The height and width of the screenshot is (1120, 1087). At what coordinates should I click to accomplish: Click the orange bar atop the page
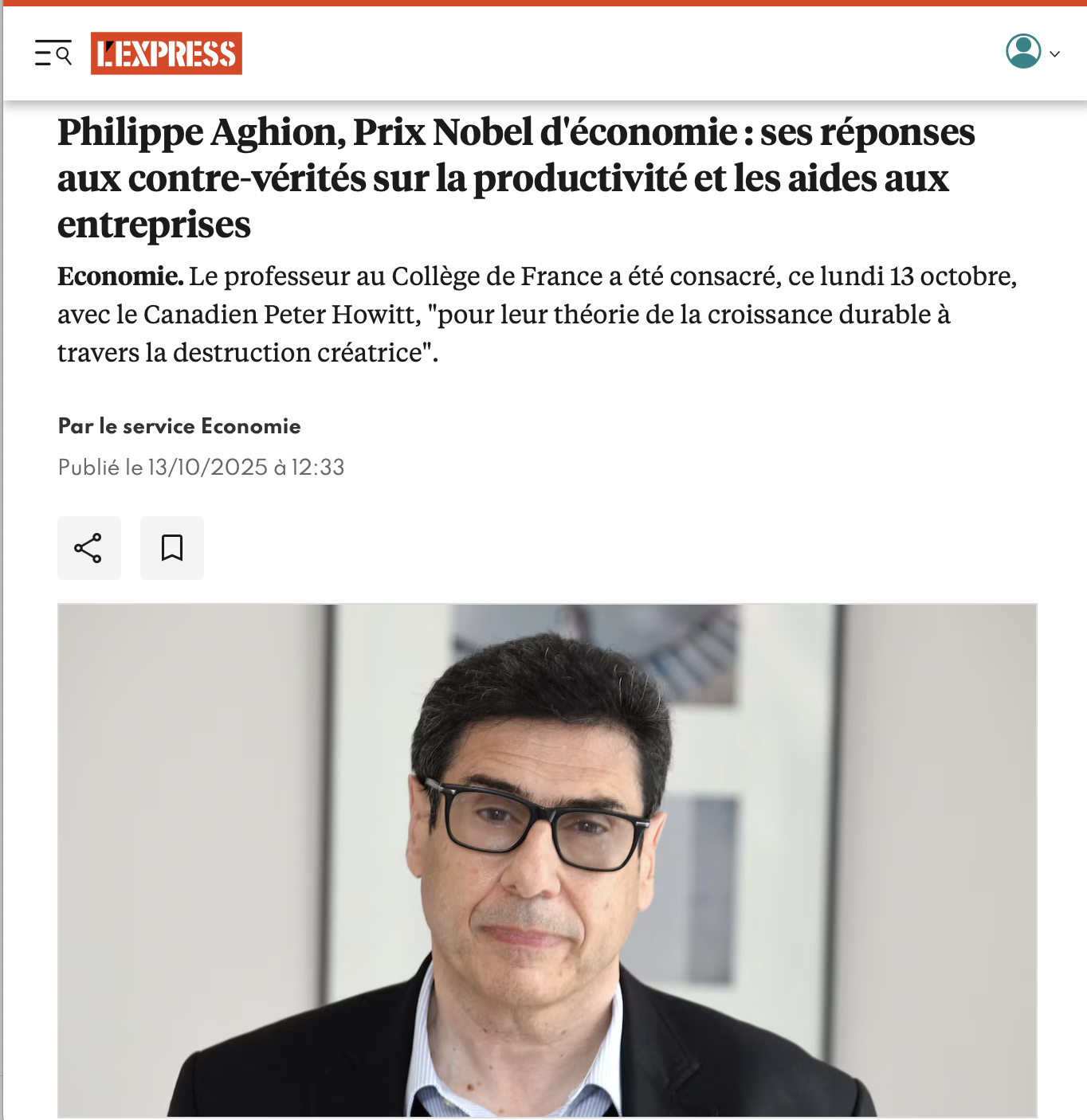coord(543,2)
